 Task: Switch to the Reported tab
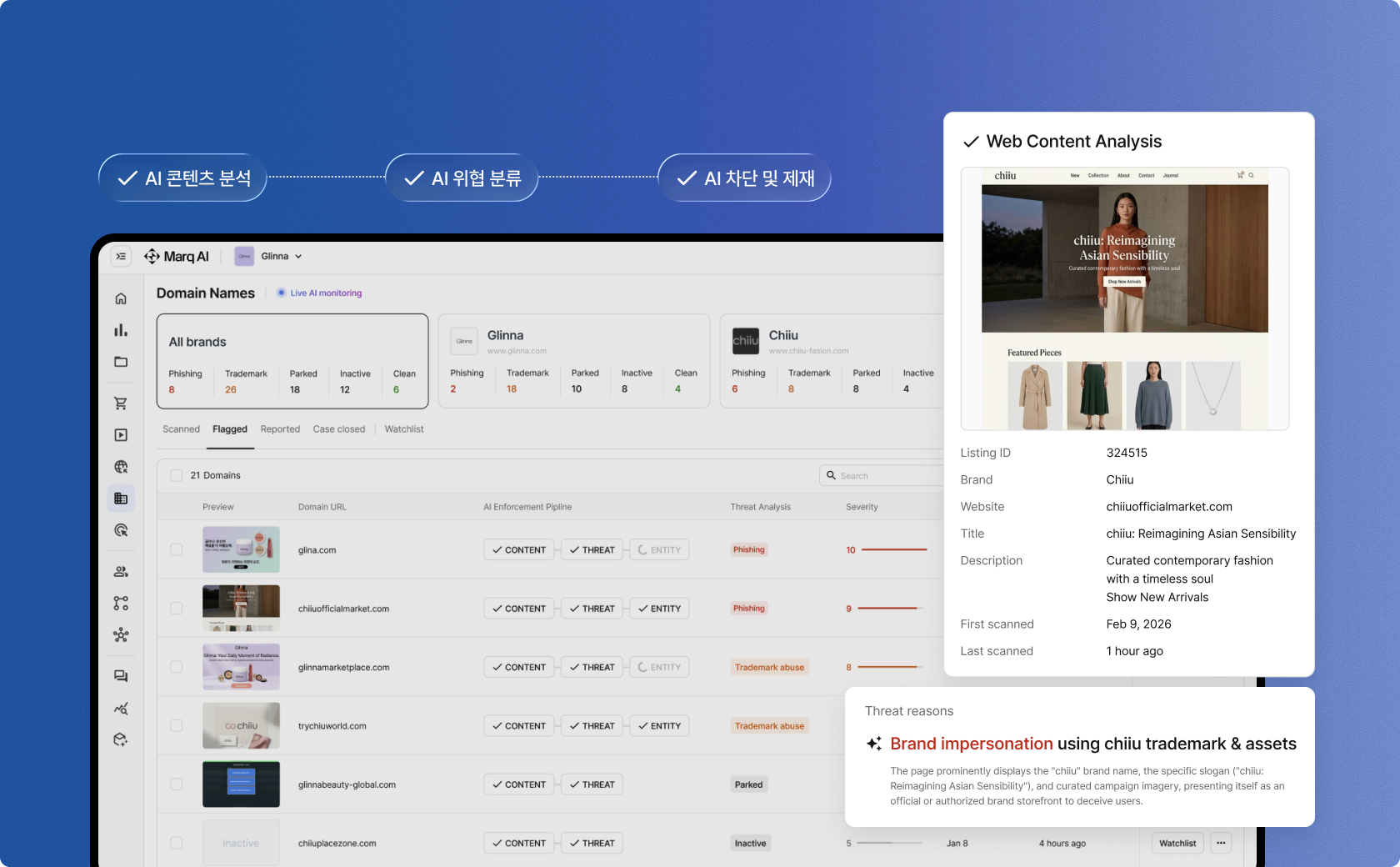point(280,429)
